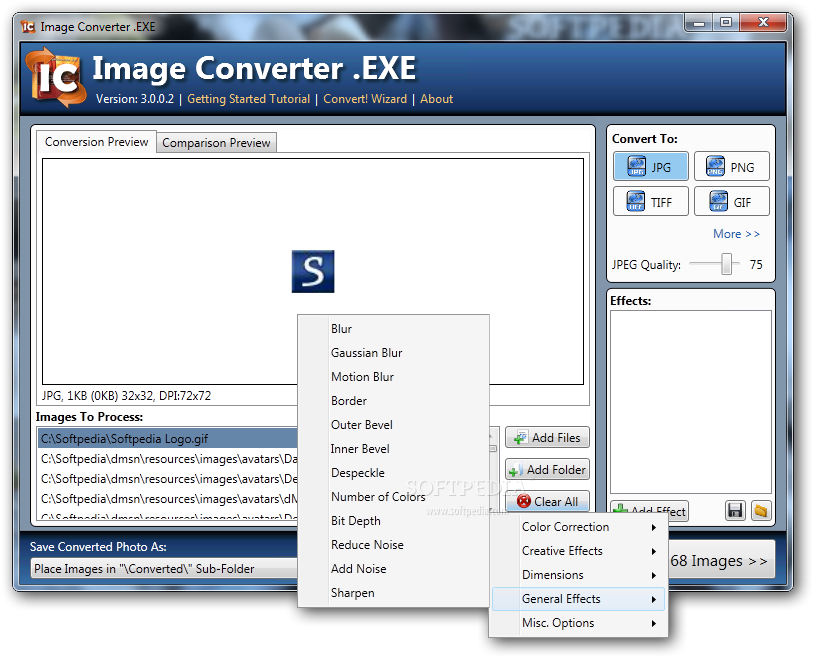Minimize the Image Converter window
This screenshot has height=658, width=814.
click(699, 22)
